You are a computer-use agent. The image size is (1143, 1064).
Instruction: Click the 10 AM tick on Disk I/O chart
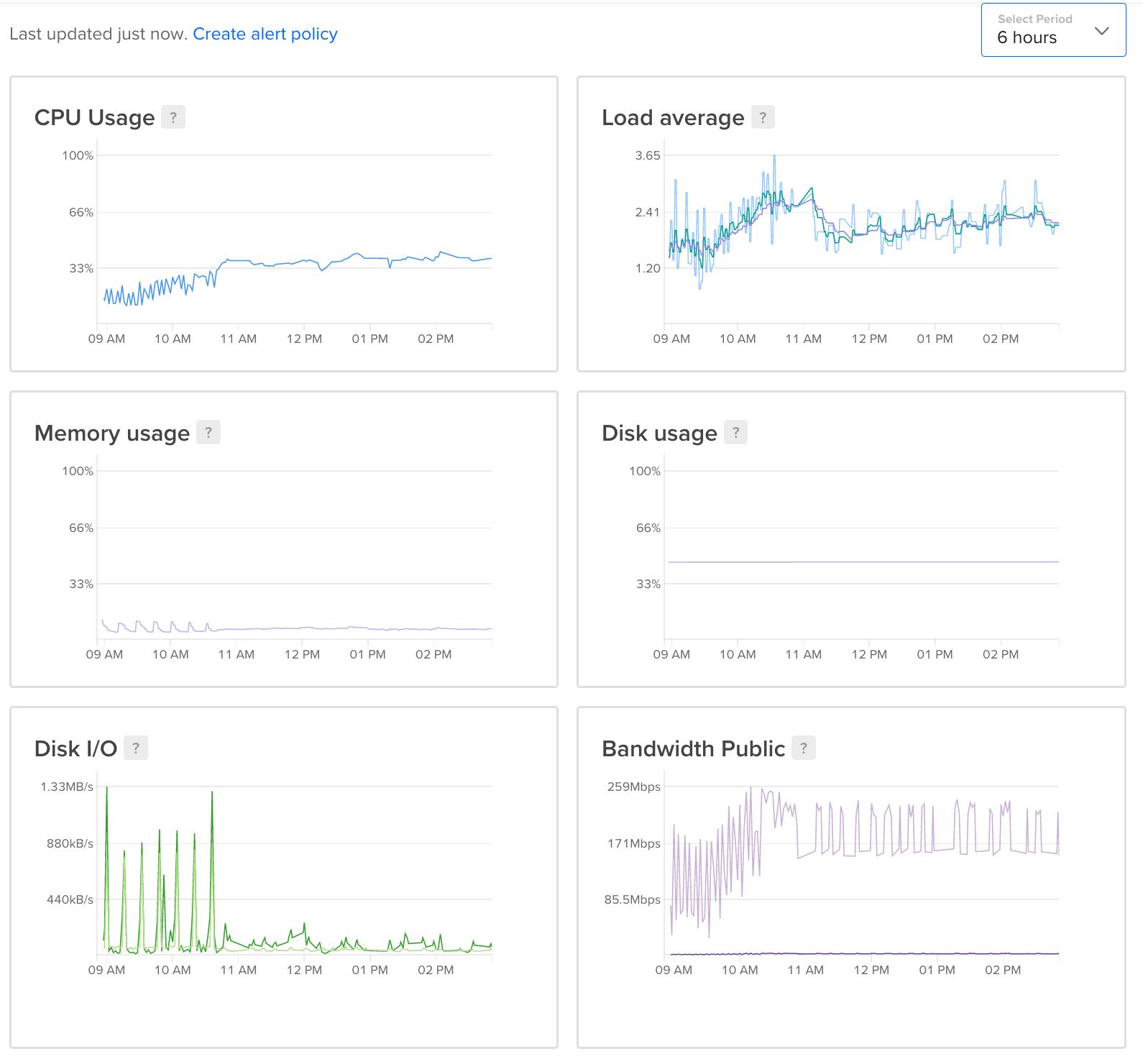click(173, 970)
